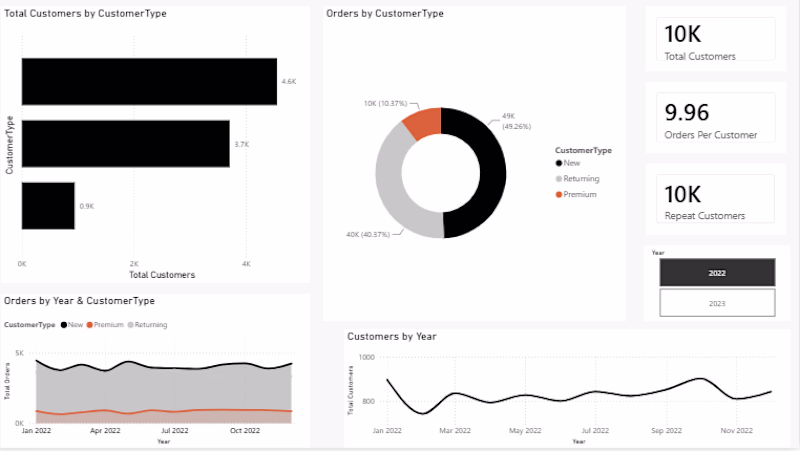Click the shortest 0.9K customers bar
Viewport: 800px width, 451px height.
tap(48, 206)
